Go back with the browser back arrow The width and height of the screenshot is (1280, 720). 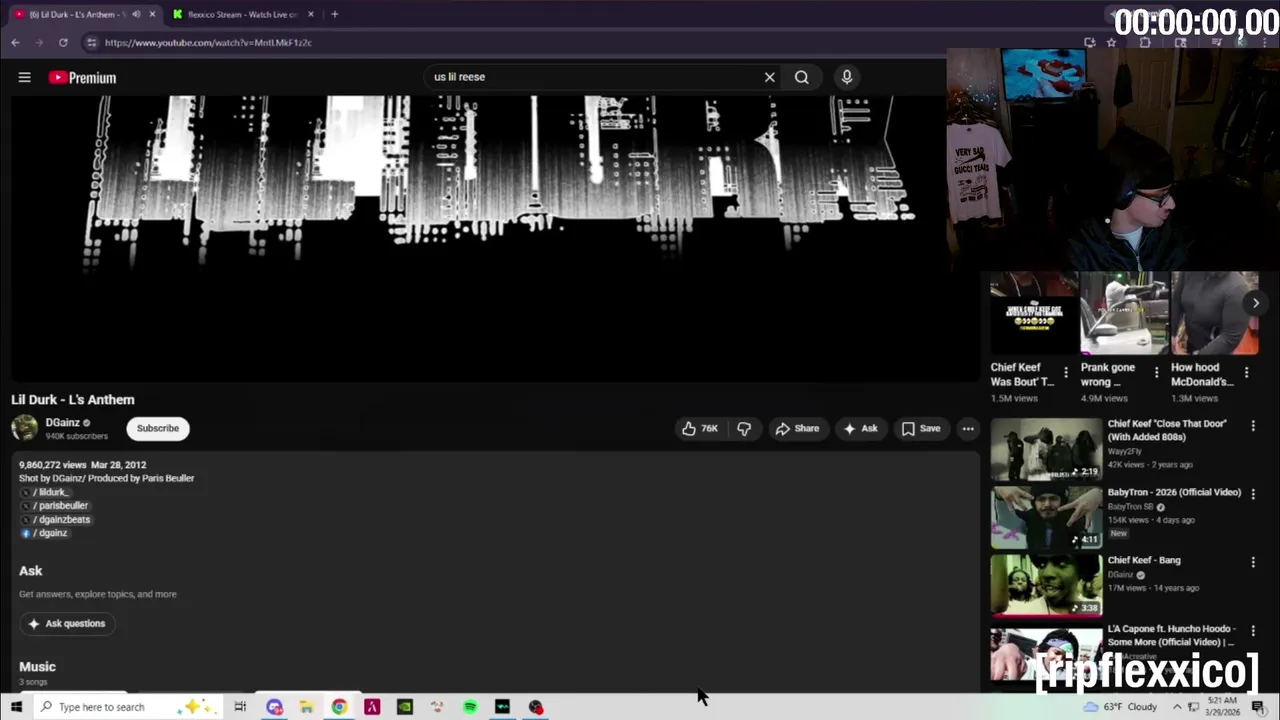[x=15, y=43]
